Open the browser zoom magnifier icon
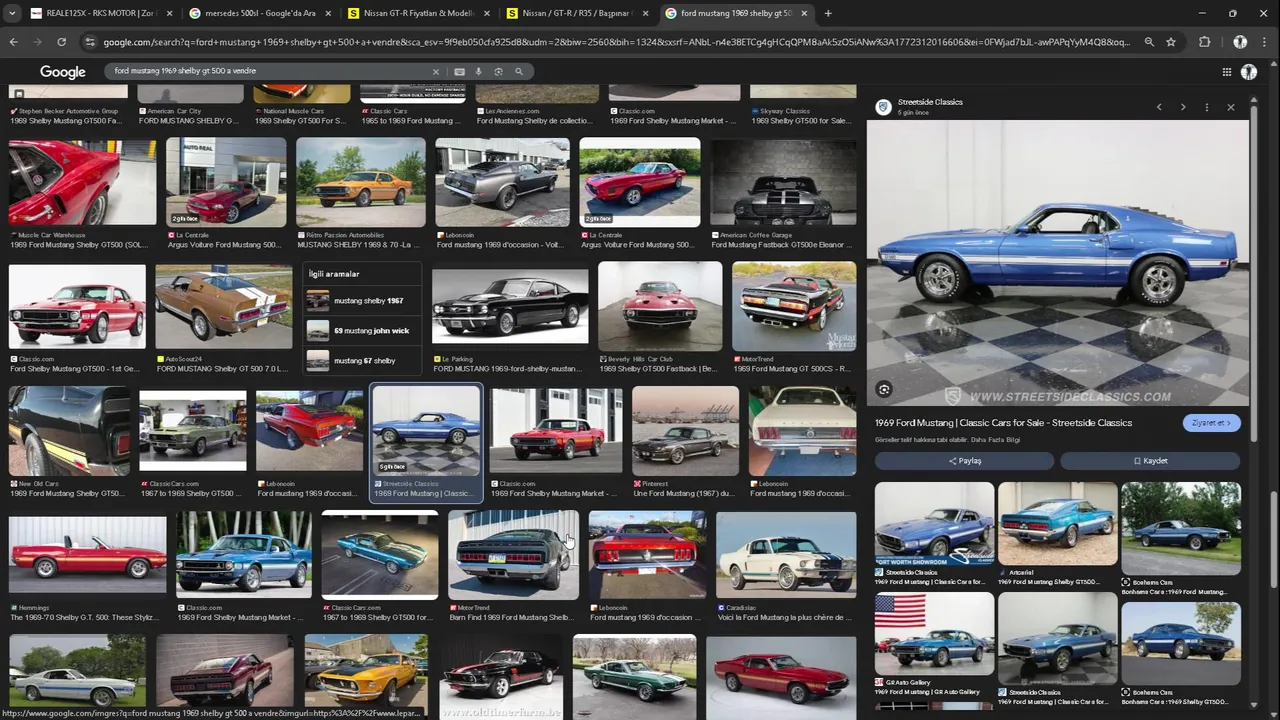1280x720 pixels. click(1149, 42)
